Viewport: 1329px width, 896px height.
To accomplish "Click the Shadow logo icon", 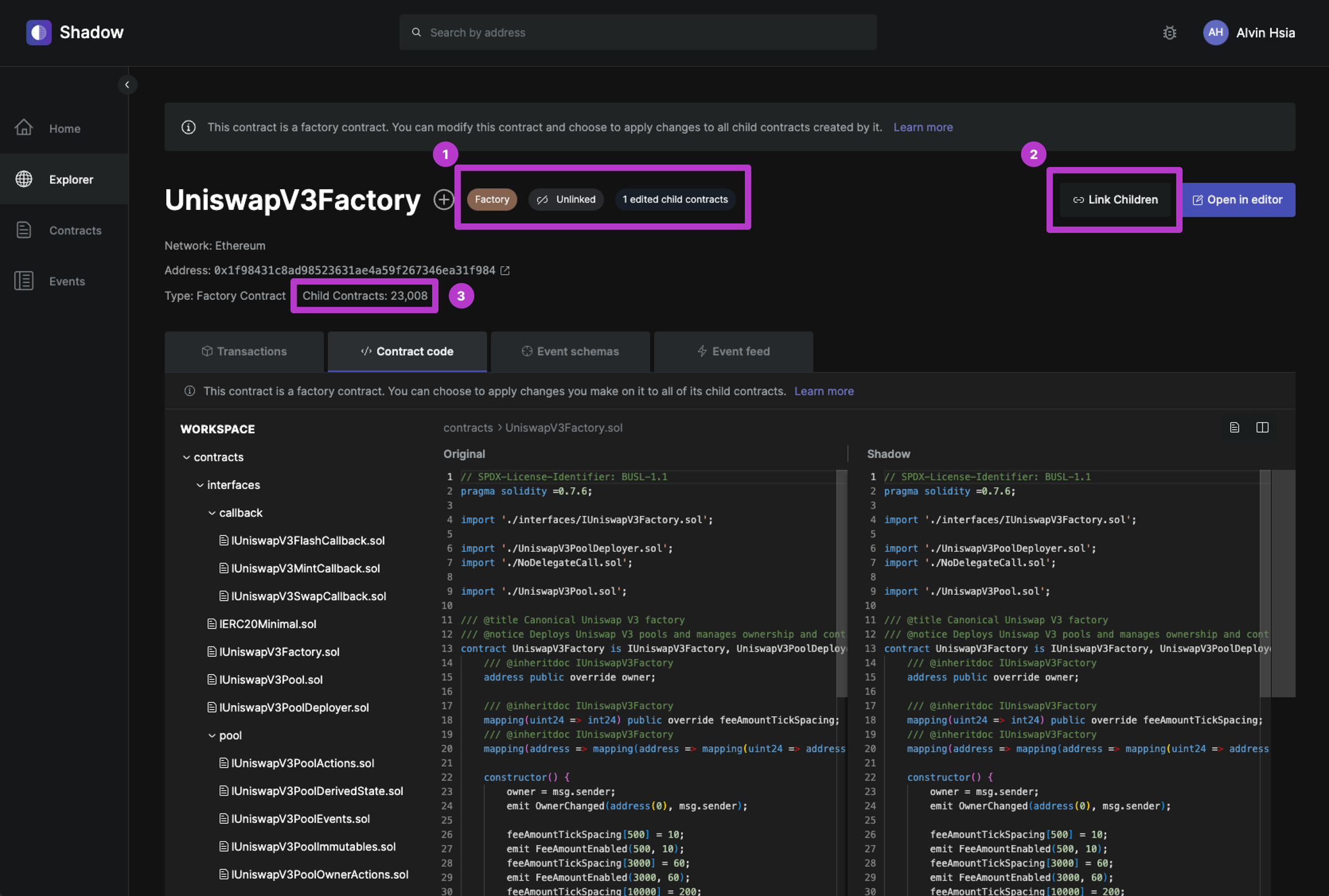I will point(39,32).
